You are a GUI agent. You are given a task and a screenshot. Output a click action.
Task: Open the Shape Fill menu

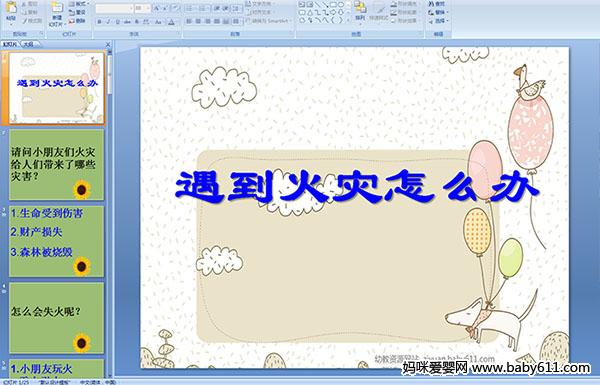point(405,4)
